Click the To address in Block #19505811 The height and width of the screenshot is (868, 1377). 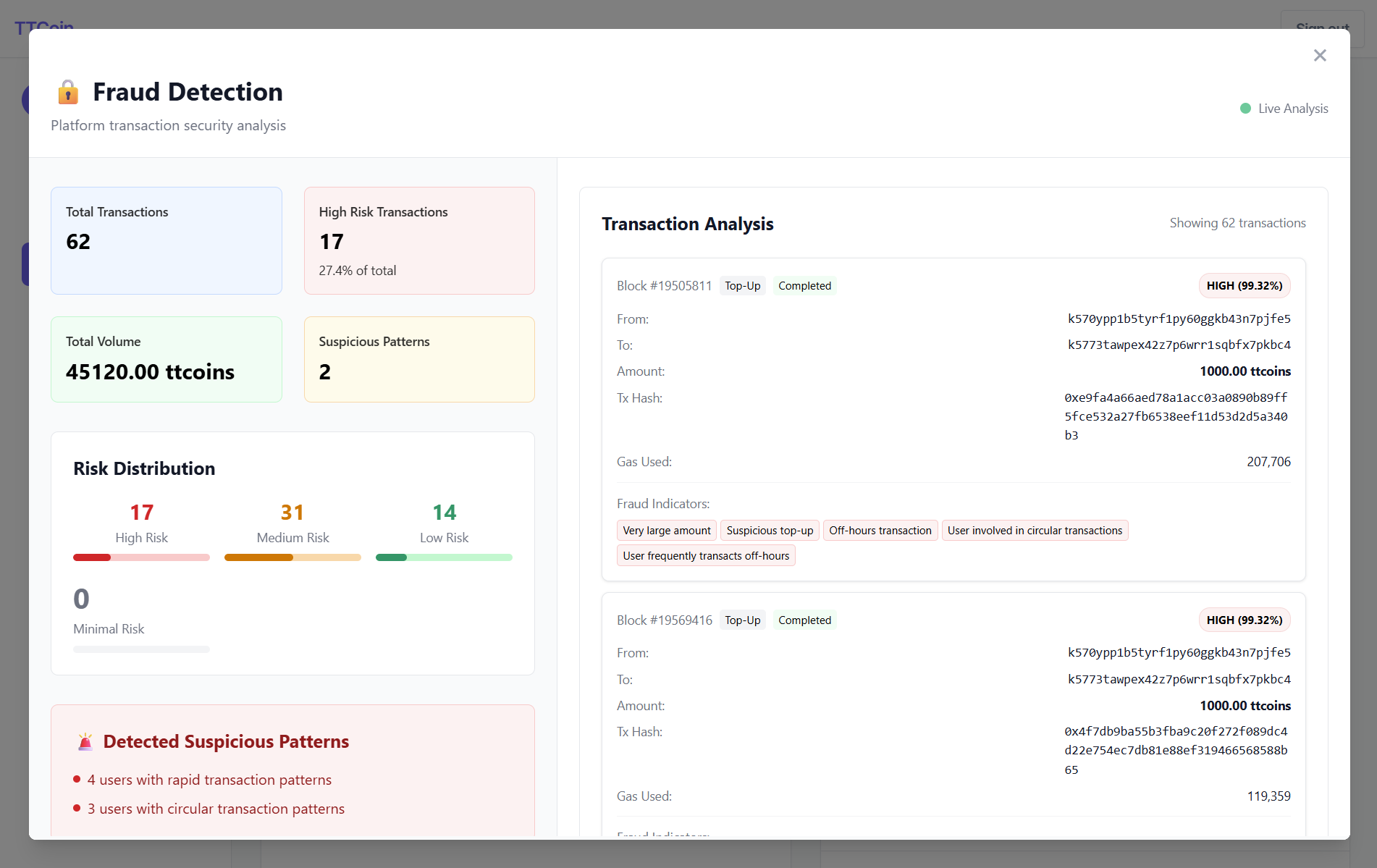[x=1179, y=345]
